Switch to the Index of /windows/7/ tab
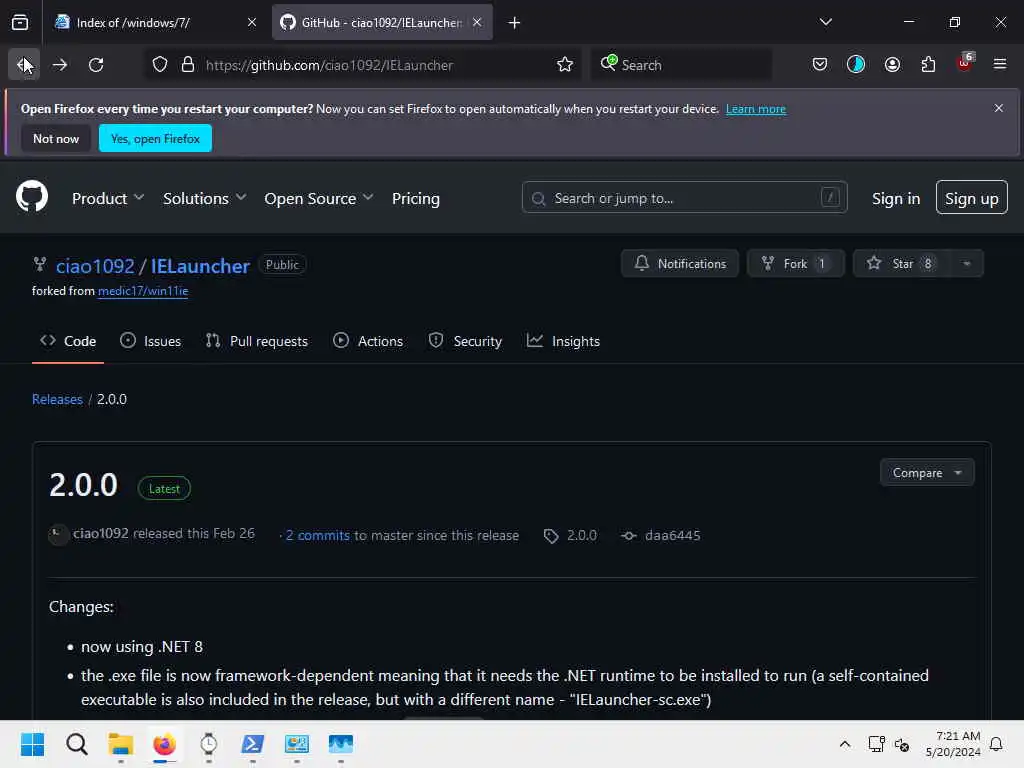The width and height of the screenshot is (1024, 768). [157, 23]
